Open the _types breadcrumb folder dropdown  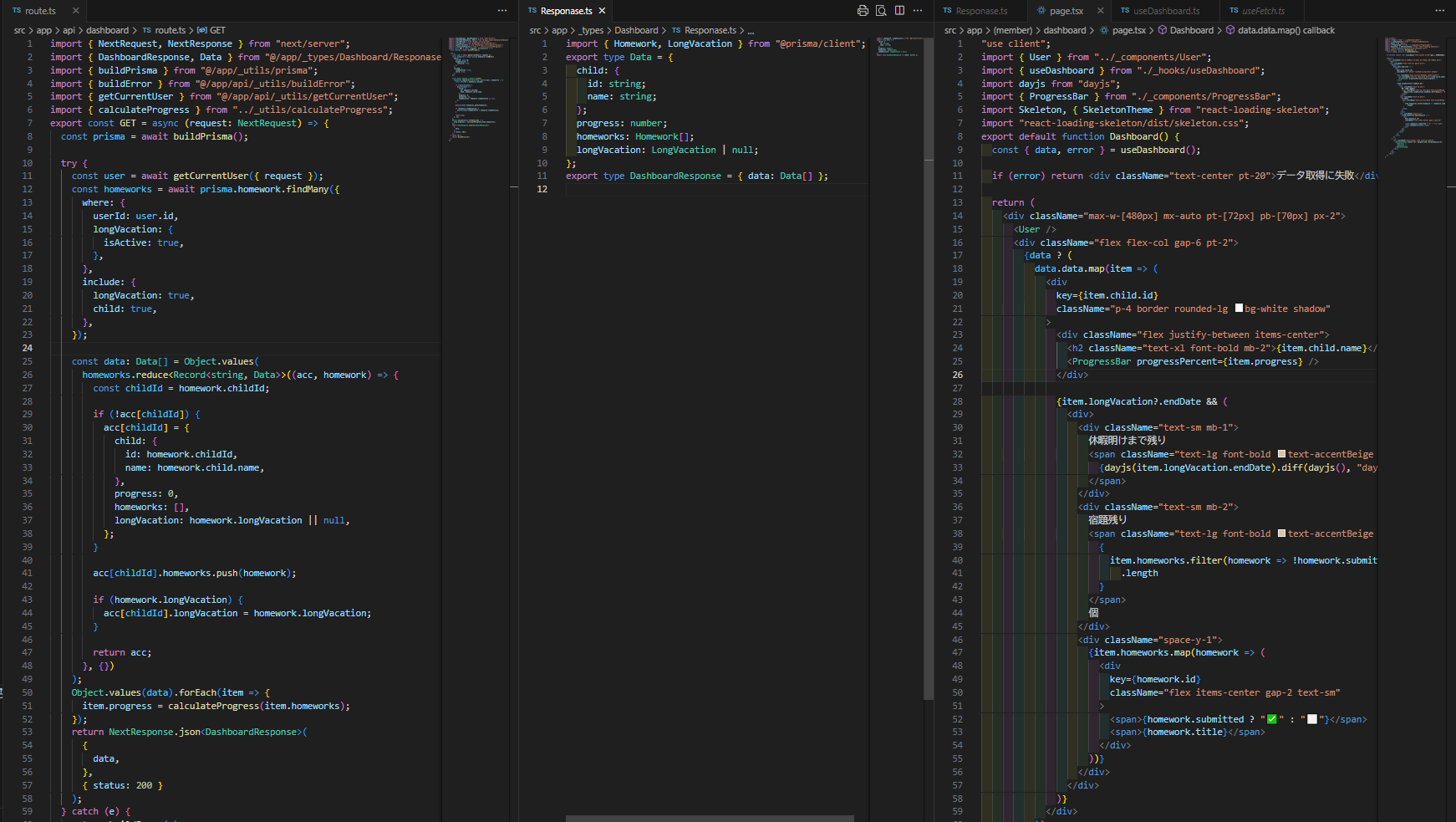click(591, 30)
